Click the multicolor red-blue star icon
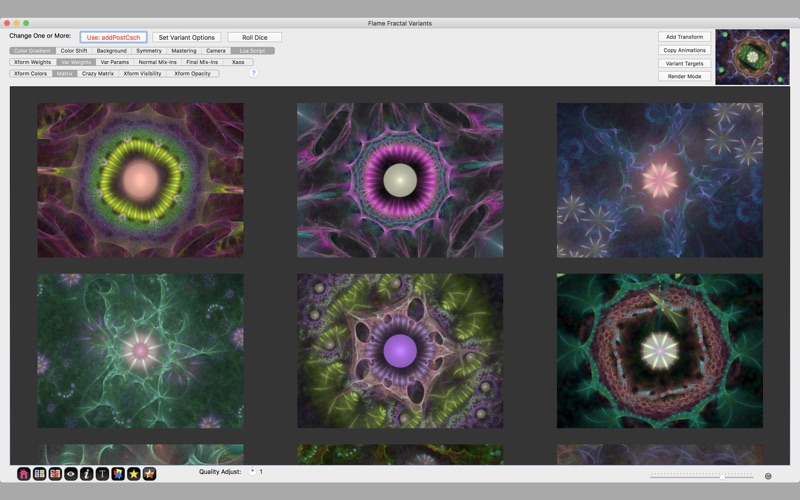800x500 pixels. click(x=118, y=474)
